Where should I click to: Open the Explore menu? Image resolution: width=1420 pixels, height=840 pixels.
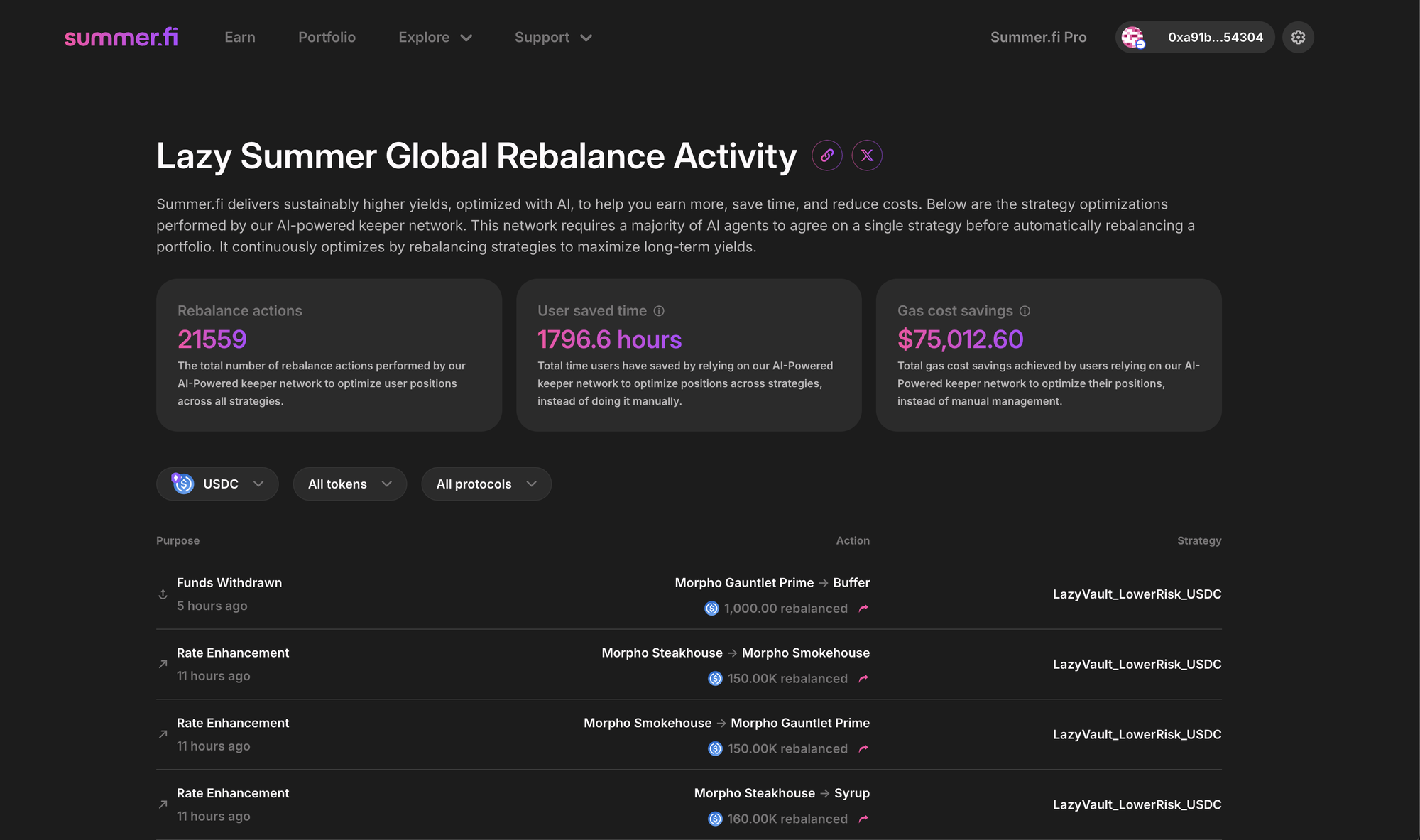tap(435, 37)
